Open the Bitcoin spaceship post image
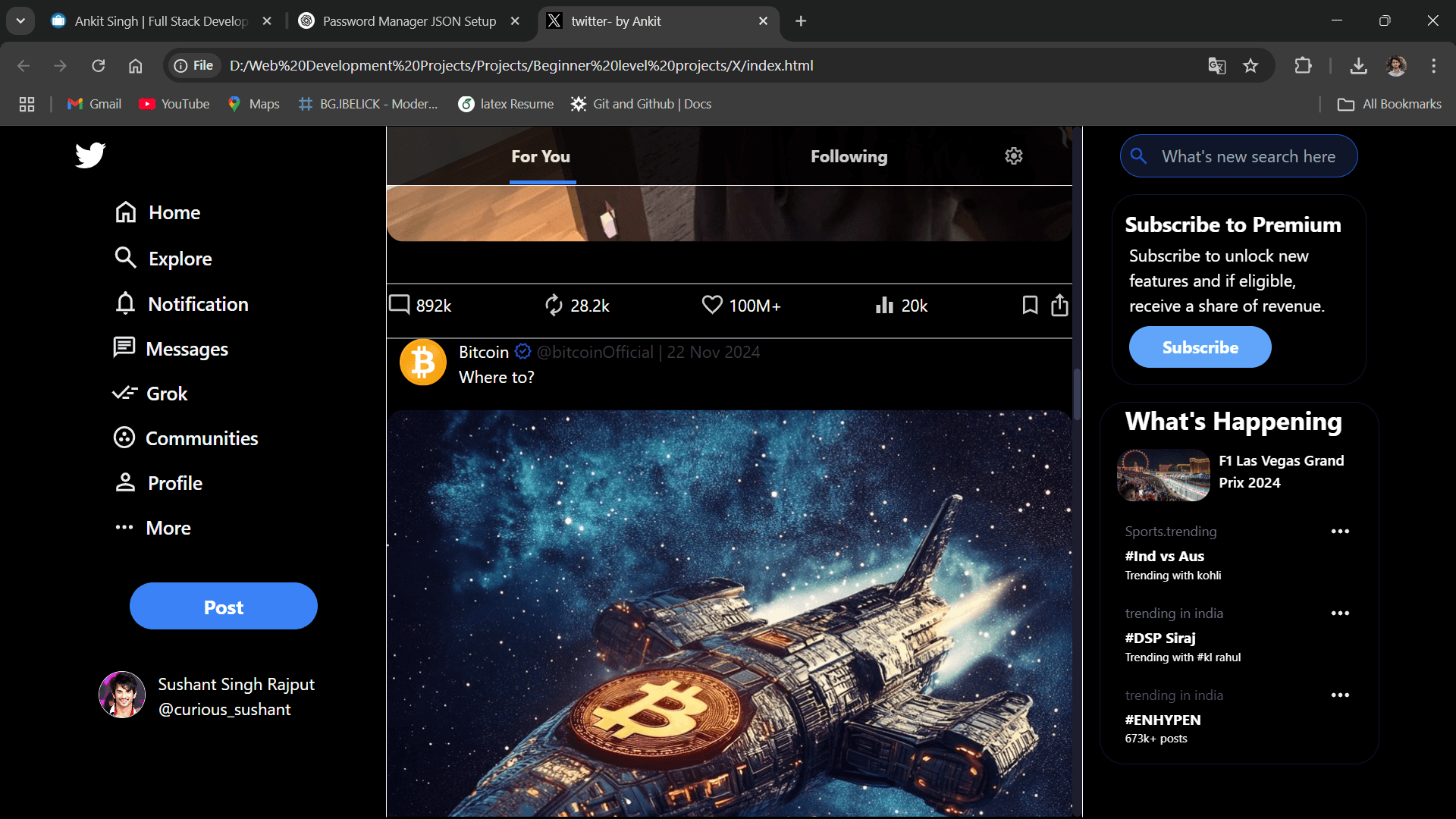This screenshot has width=1456, height=819. click(730, 613)
